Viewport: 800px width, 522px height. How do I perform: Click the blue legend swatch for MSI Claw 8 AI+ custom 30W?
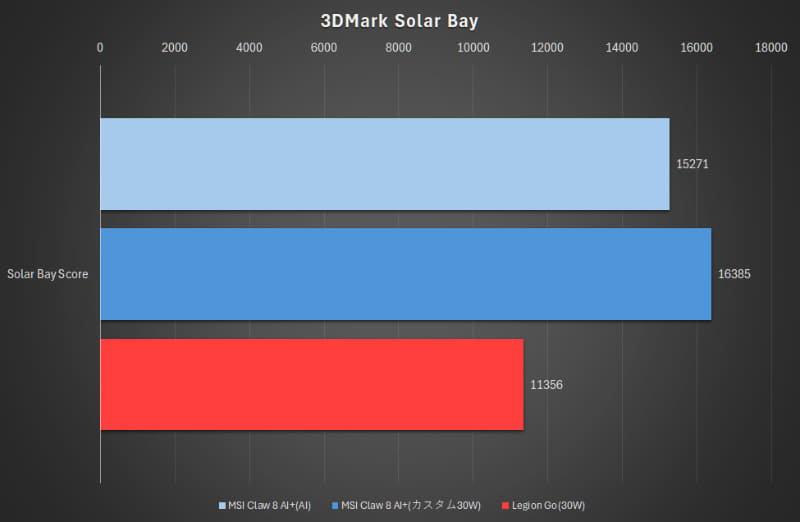point(335,506)
